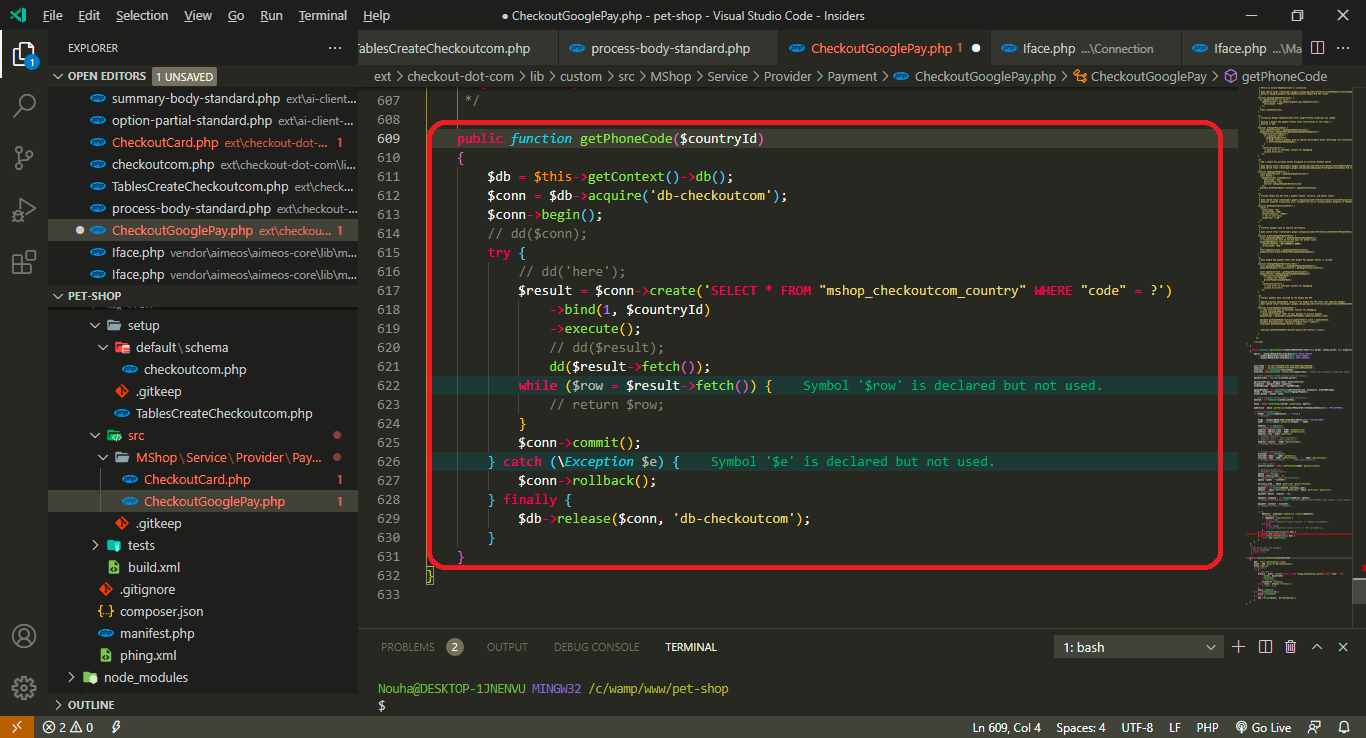Show the Output panel tab

click(507, 647)
